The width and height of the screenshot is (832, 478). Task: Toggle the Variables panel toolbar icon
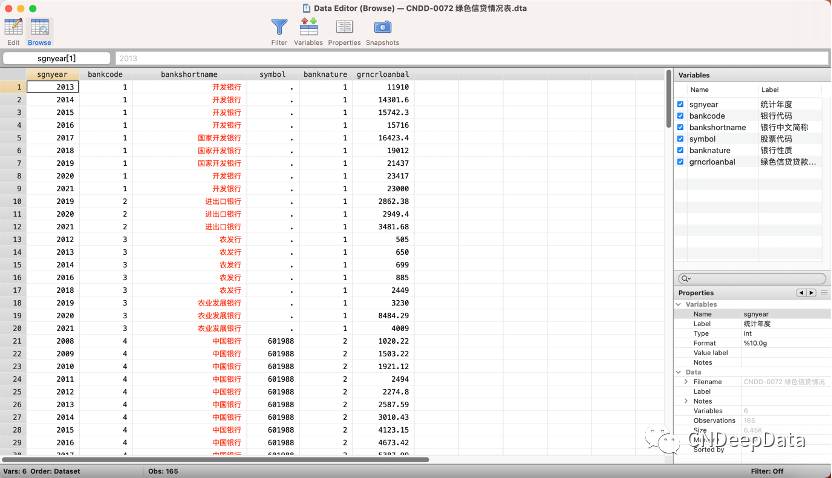(x=308, y=27)
